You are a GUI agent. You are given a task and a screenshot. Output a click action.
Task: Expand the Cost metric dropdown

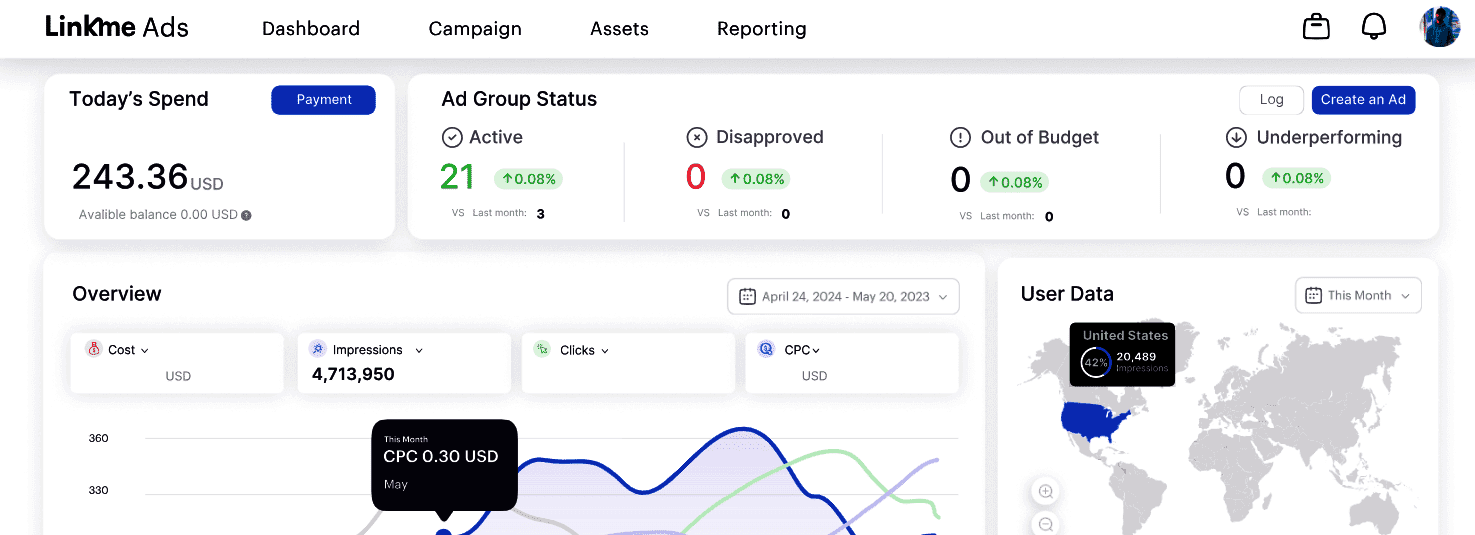pyautogui.click(x=145, y=351)
